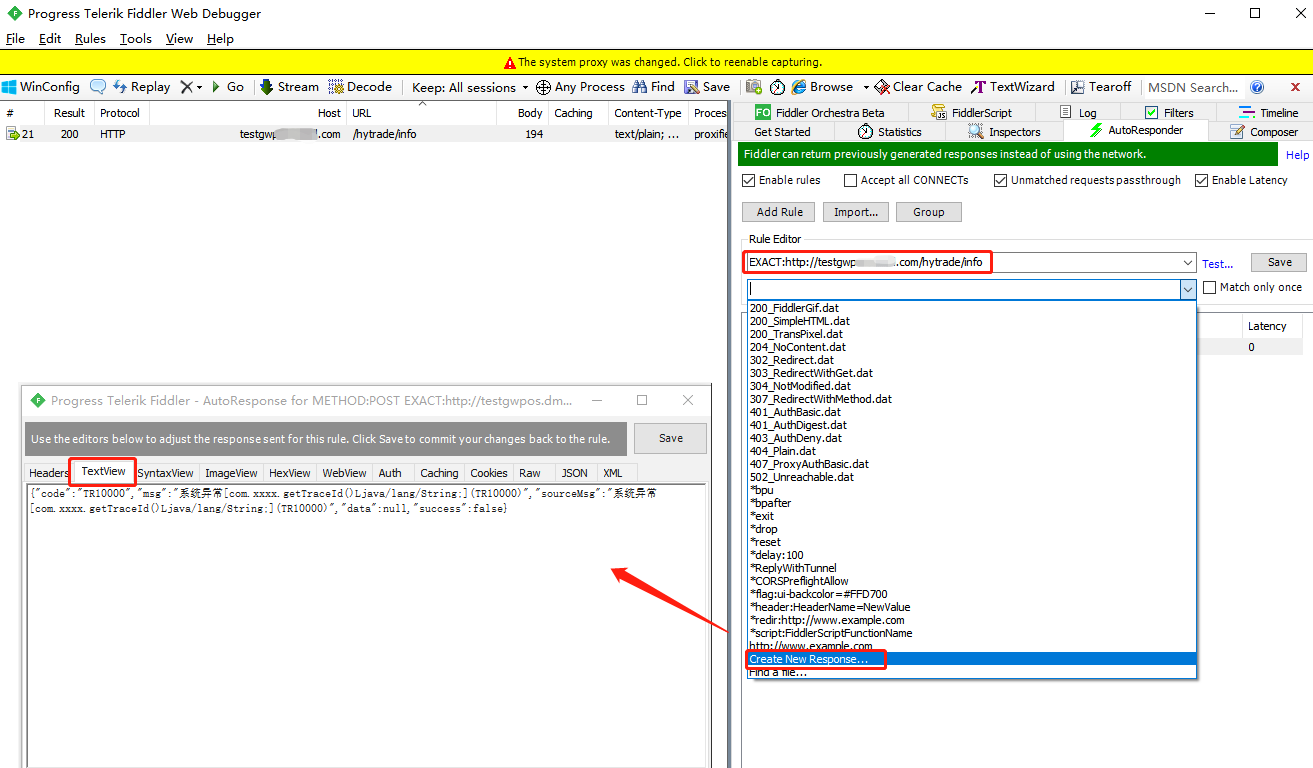Click Tearoff toolbar button

(1101, 87)
